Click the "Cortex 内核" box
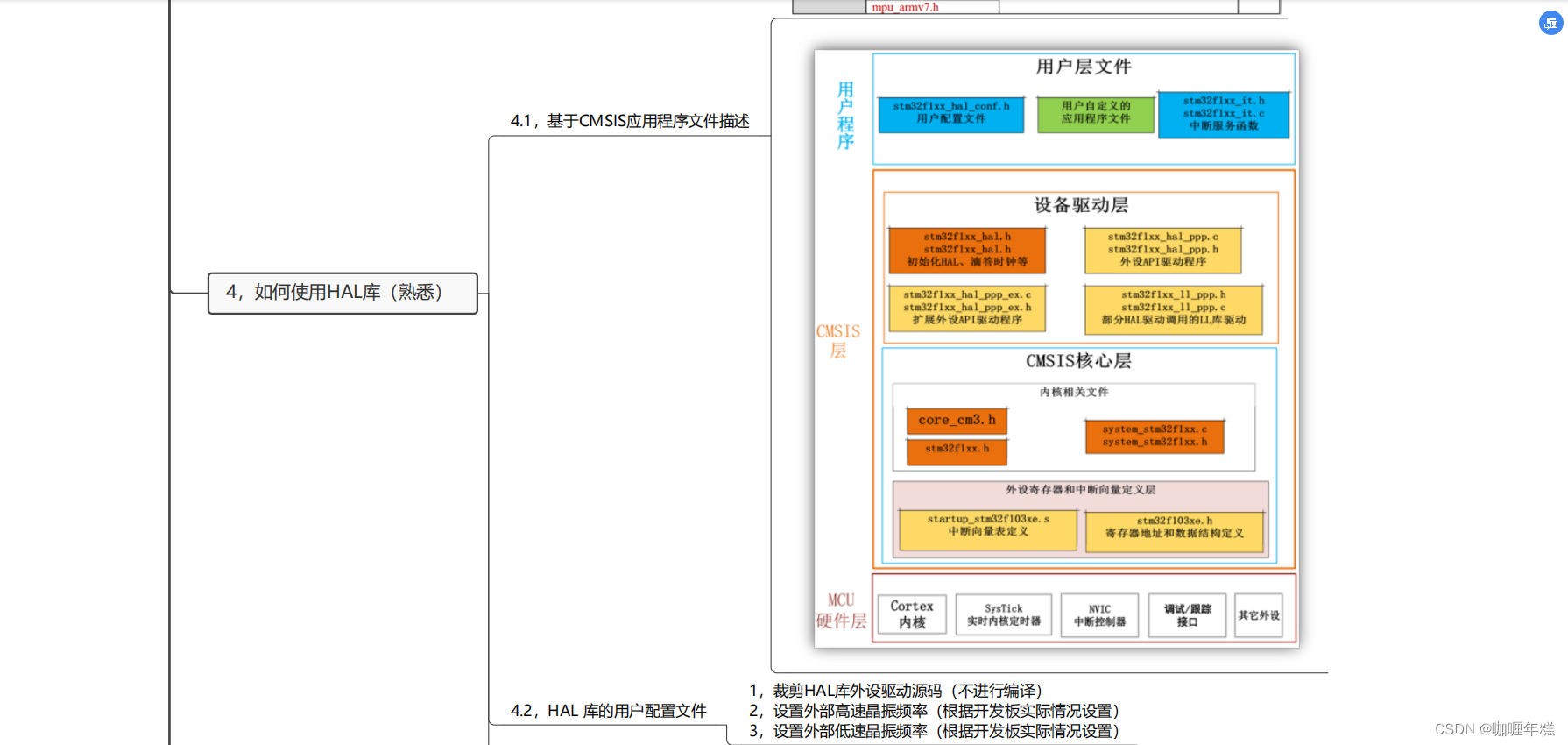 [912, 614]
